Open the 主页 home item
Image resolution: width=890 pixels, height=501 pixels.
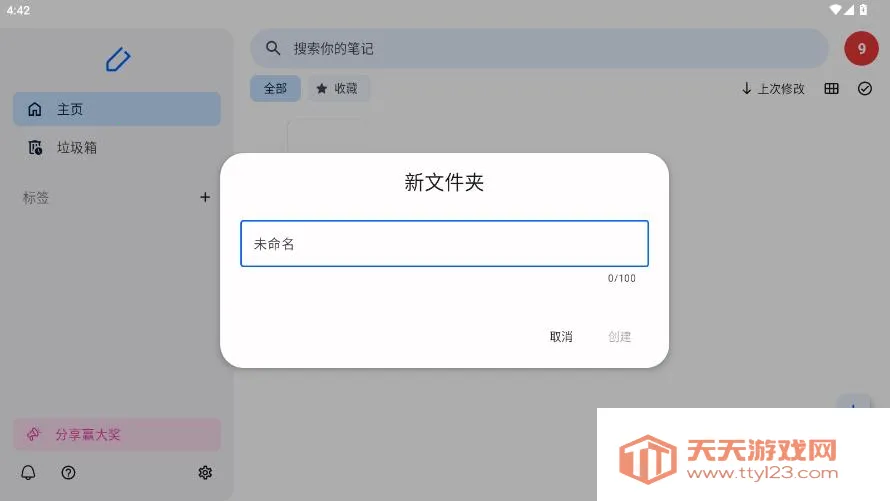click(117, 109)
